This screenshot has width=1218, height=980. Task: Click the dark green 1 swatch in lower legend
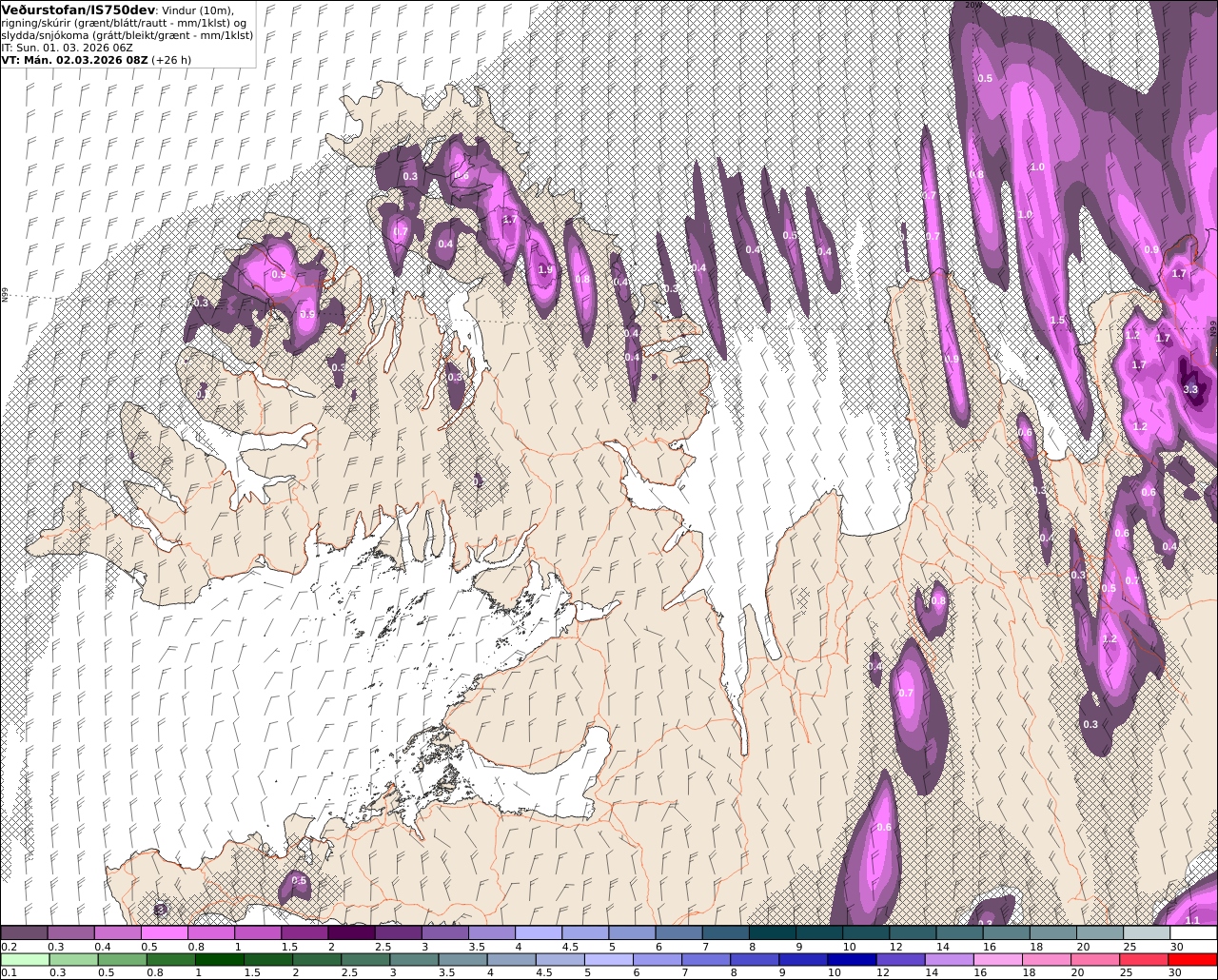[x=211, y=960]
